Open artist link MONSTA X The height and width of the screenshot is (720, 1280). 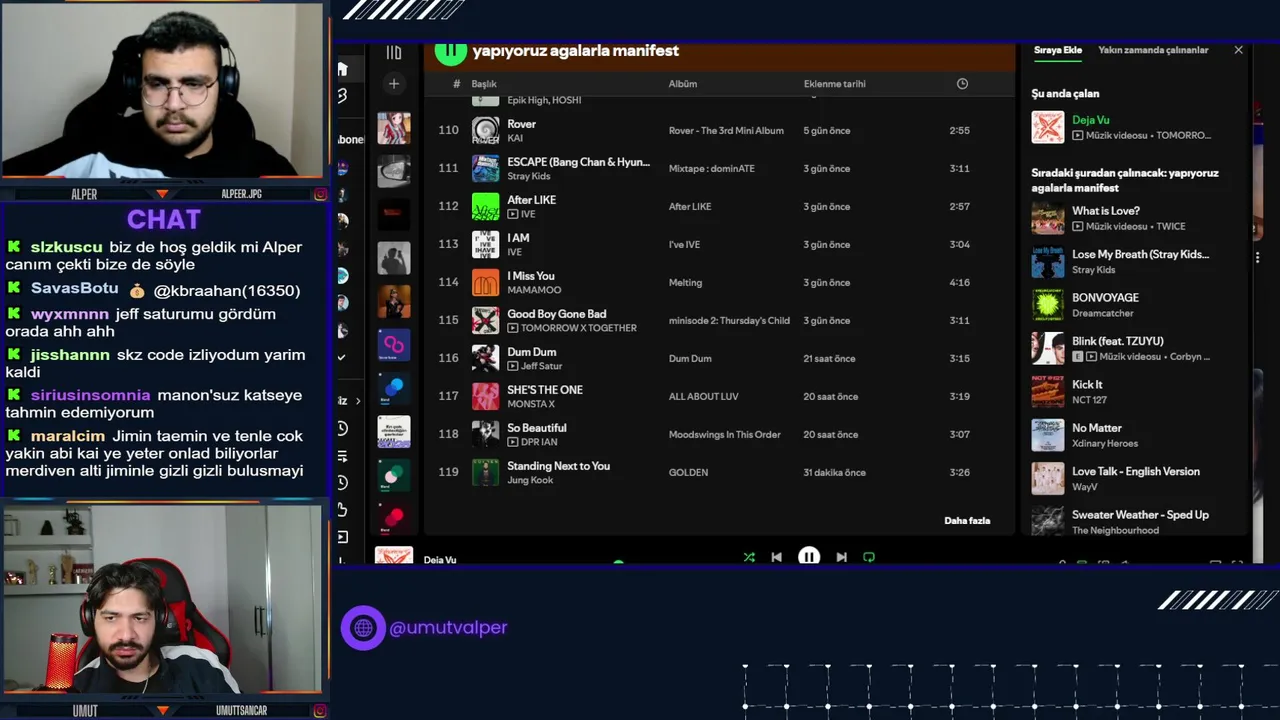[x=530, y=404]
